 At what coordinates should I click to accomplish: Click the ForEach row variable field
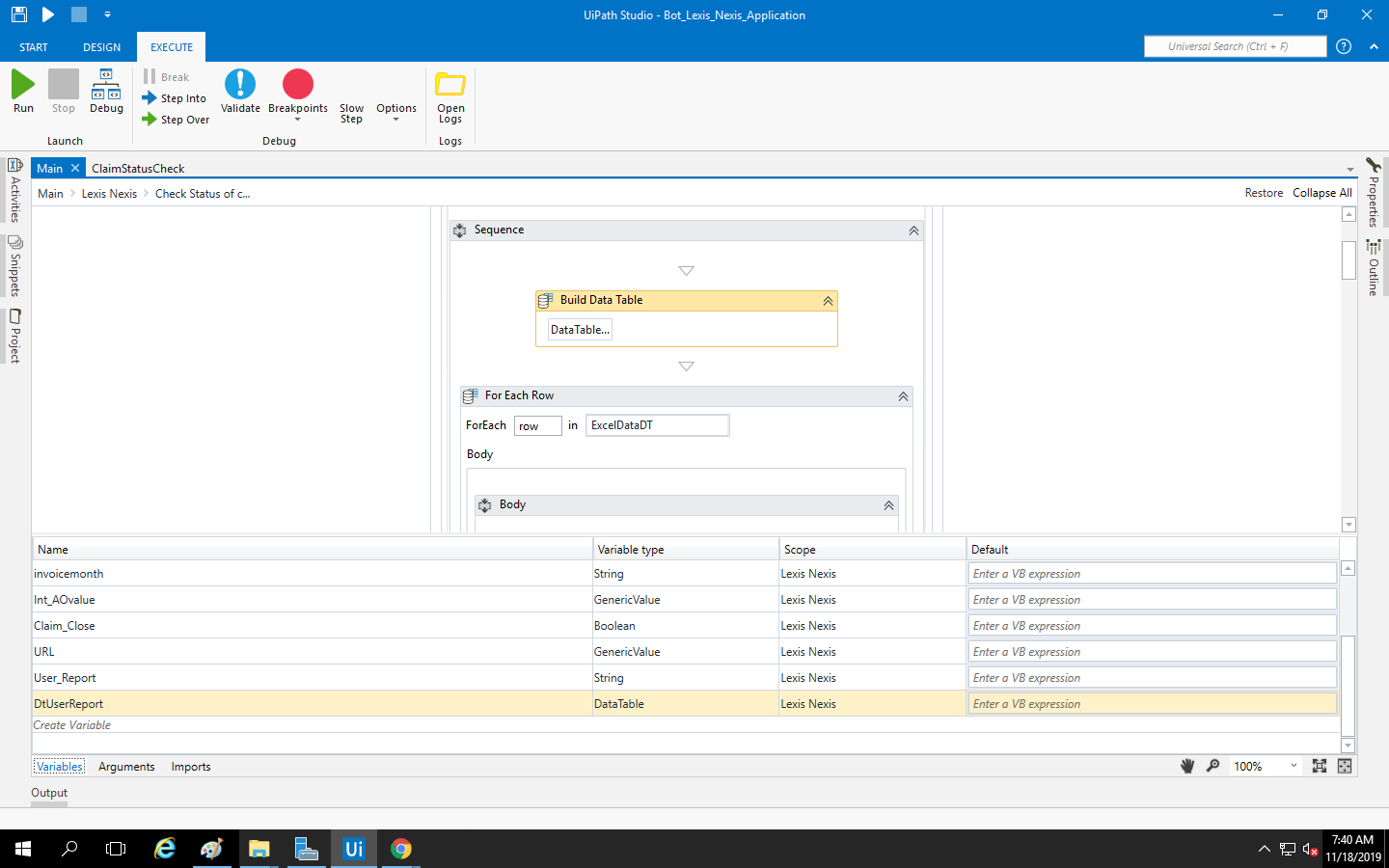538,425
